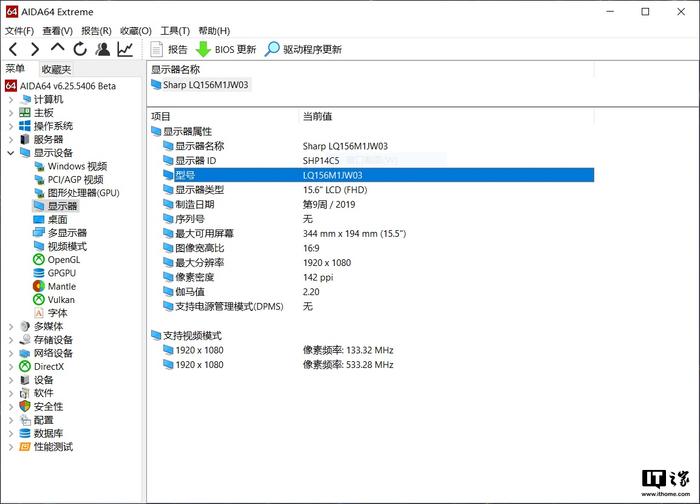Click the 数据库 database icon in the tree
This screenshot has width=700, height=504.
(x=25, y=433)
